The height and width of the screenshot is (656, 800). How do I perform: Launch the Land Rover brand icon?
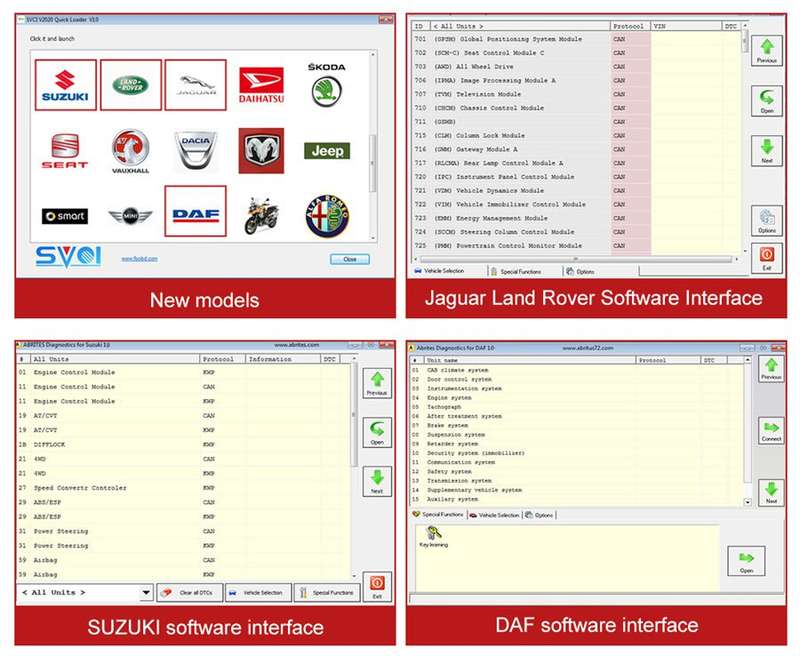[131, 85]
